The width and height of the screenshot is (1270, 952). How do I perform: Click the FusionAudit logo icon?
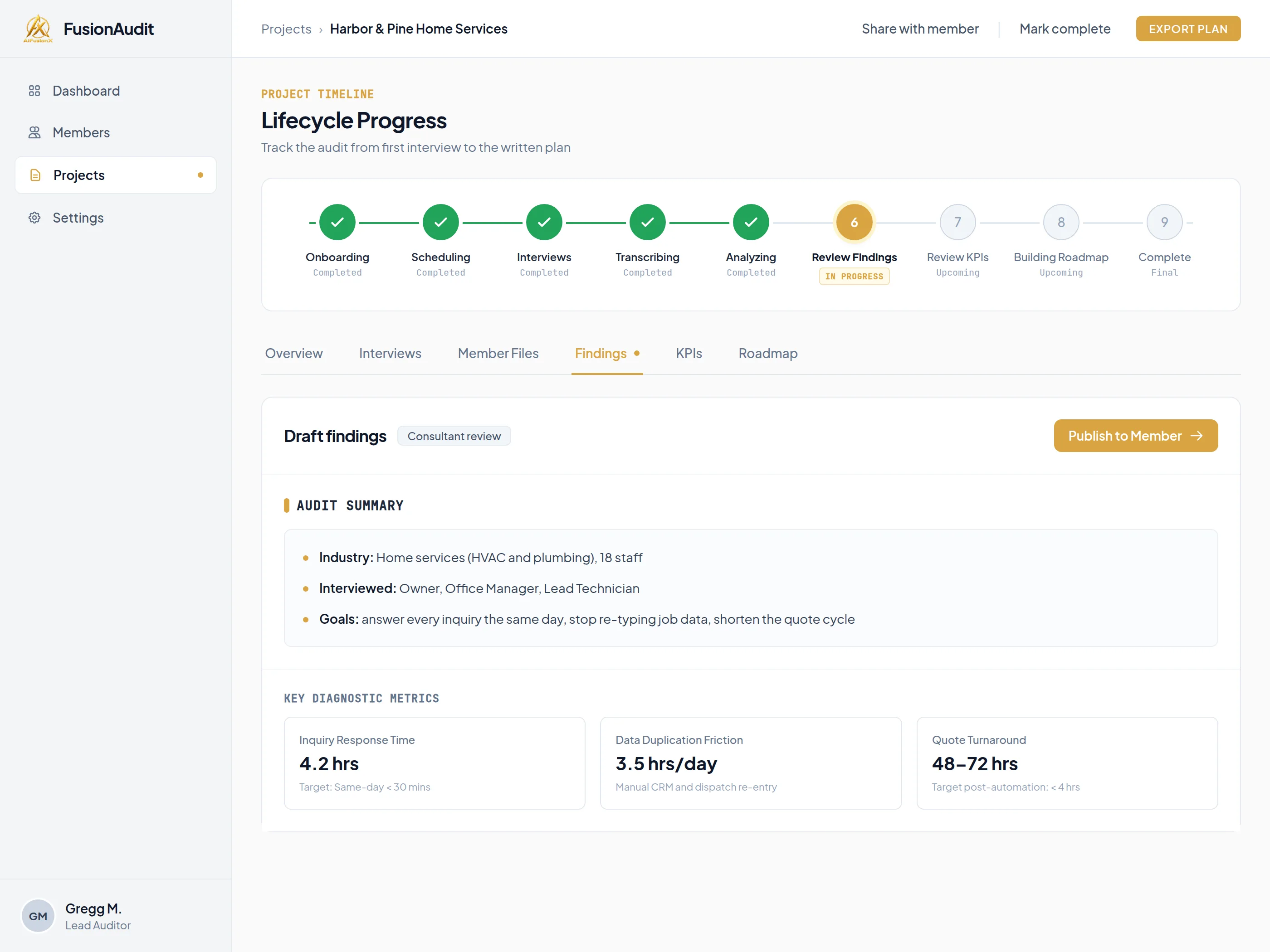(x=38, y=29)
